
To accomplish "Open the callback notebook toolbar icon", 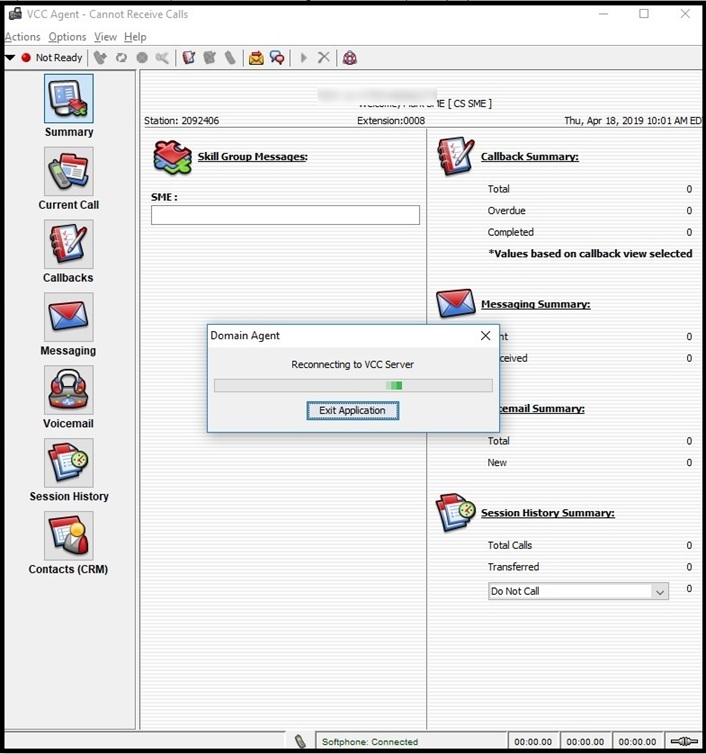I will click(189, 58).
